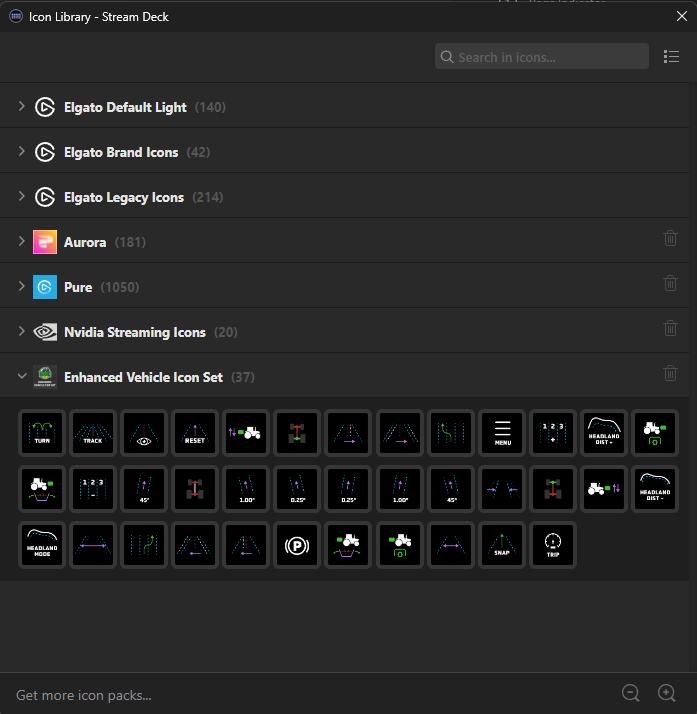
Task: Pick the '1 2 3 +' lane icon
Action: pos(553,433)
